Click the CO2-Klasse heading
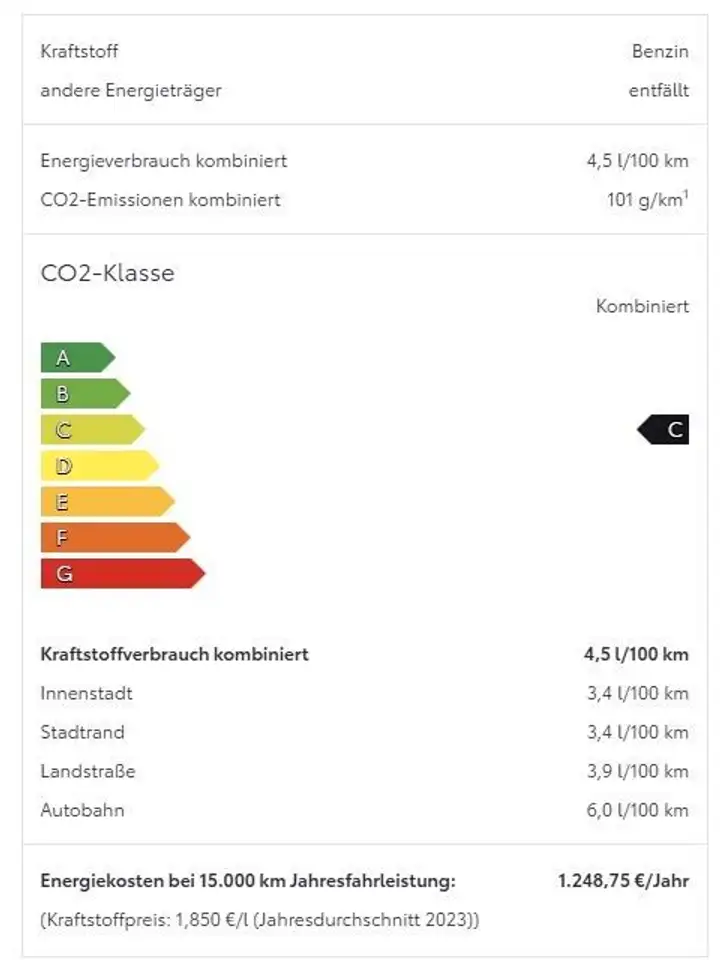Viewport: 723px width, 960px height. 107,273
